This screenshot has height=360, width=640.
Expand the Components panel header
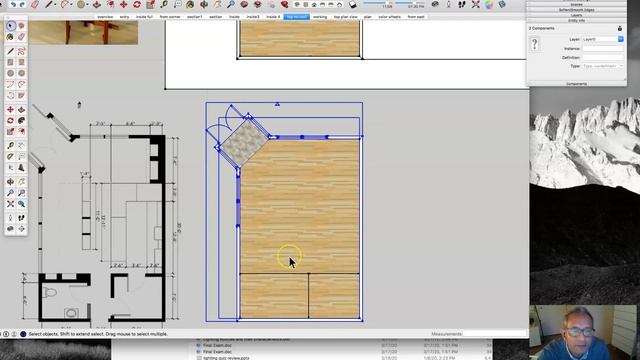(576, 84)
